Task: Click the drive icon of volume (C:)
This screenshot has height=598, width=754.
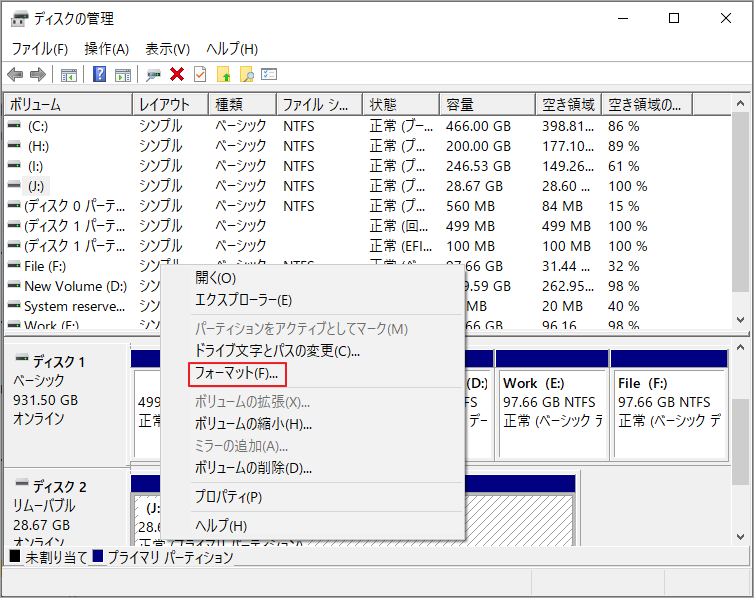Action: pos(14,125)
